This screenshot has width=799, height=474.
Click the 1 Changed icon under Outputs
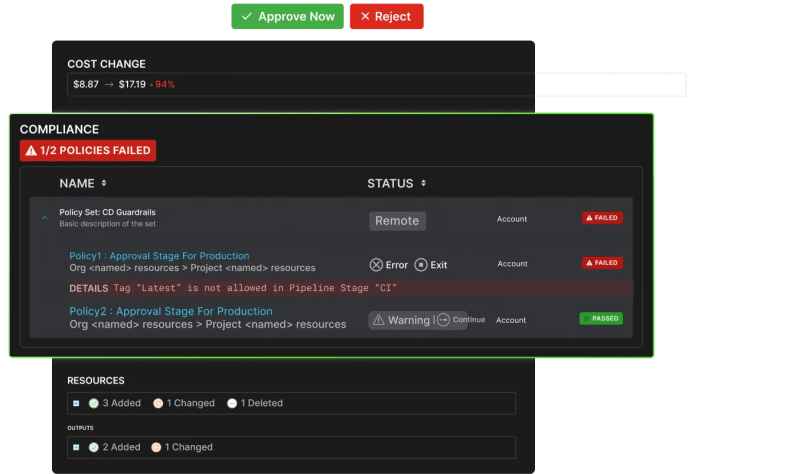tap(156, 447)
